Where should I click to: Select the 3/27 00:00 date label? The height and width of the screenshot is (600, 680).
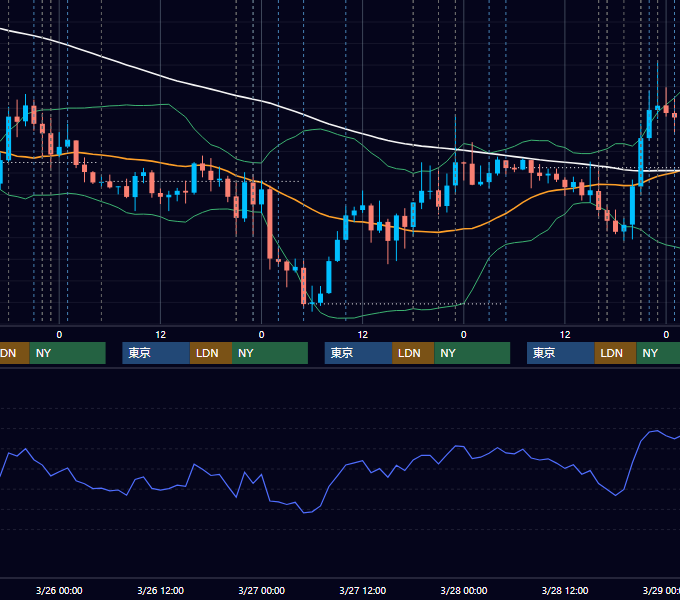[x=262, y=590]
